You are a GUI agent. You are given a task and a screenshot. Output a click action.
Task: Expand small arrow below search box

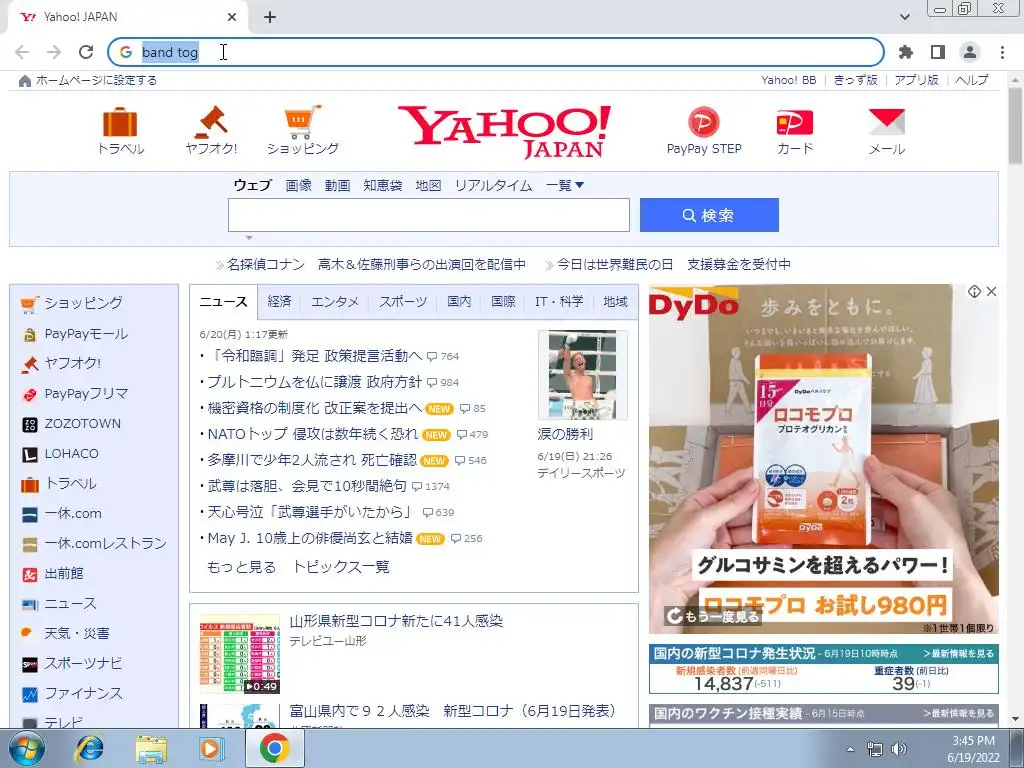pos(249,238)
